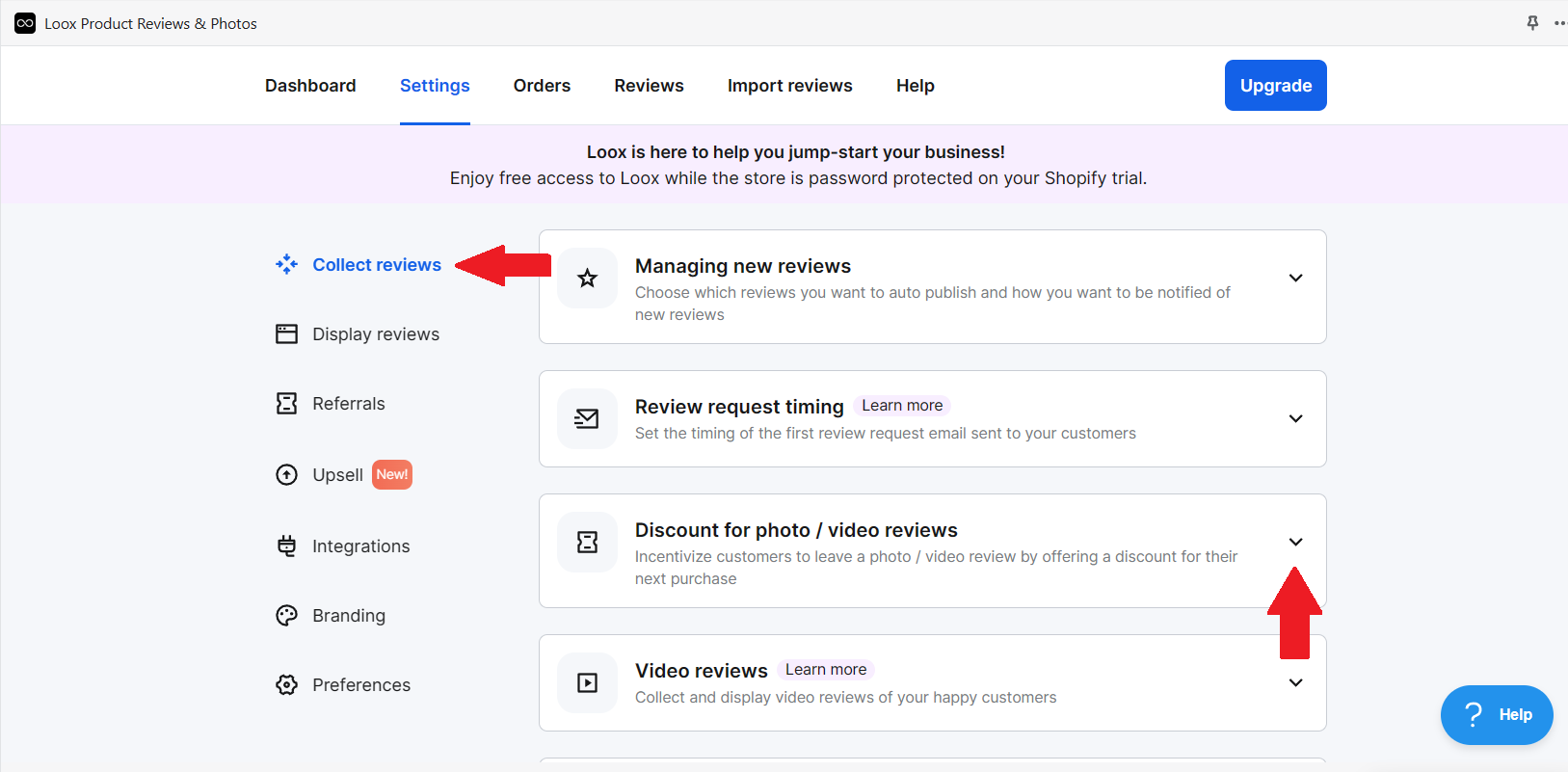
Task: Click the jump-start your business banner headline
Action: click(x=796, y=152)
